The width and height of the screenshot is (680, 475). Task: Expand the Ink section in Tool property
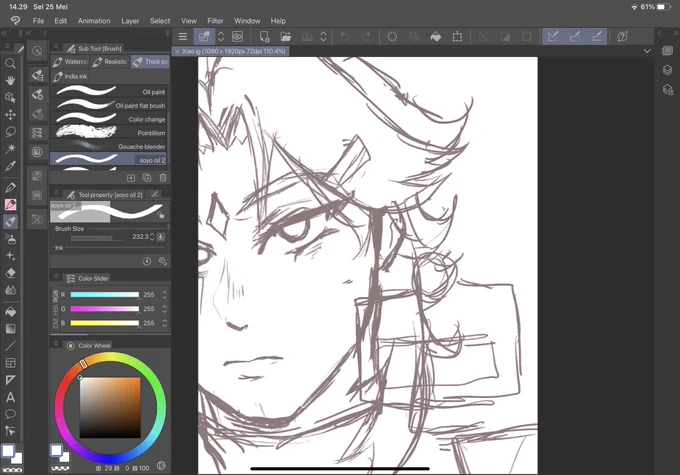pos(59,248)
